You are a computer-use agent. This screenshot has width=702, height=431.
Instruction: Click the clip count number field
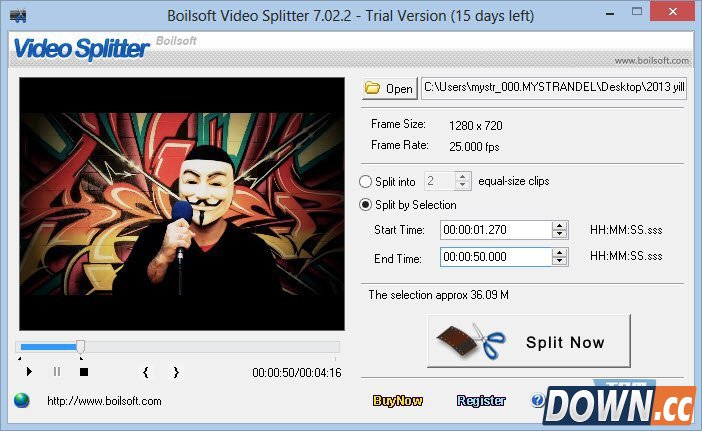(440, 181)
